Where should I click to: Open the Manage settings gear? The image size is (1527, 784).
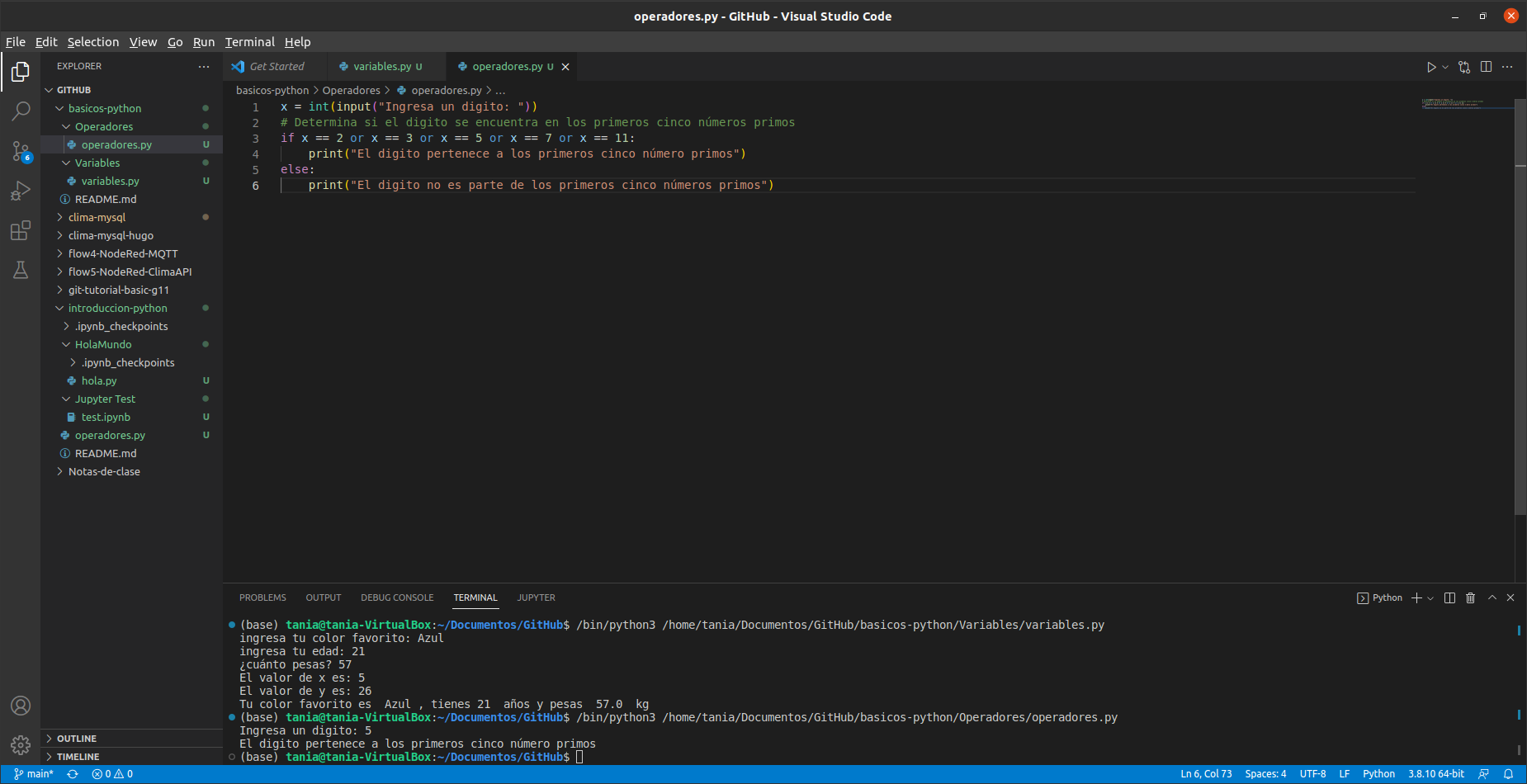pos(21,744)
